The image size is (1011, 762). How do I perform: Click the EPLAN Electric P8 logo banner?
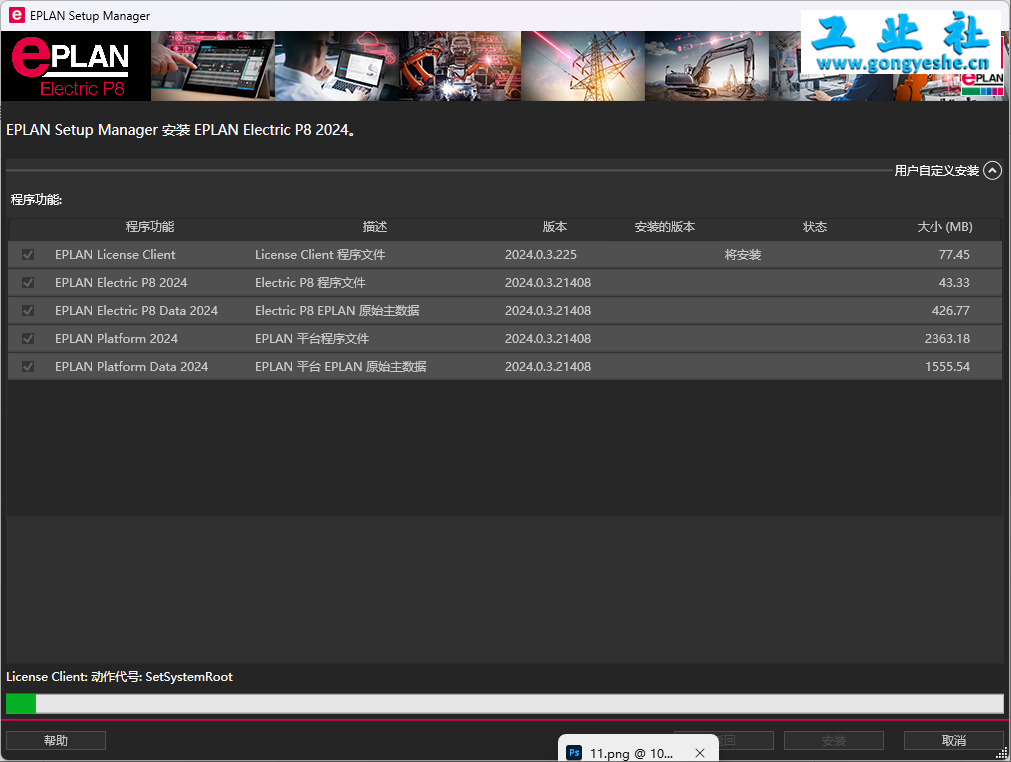(x=76, y=66)
